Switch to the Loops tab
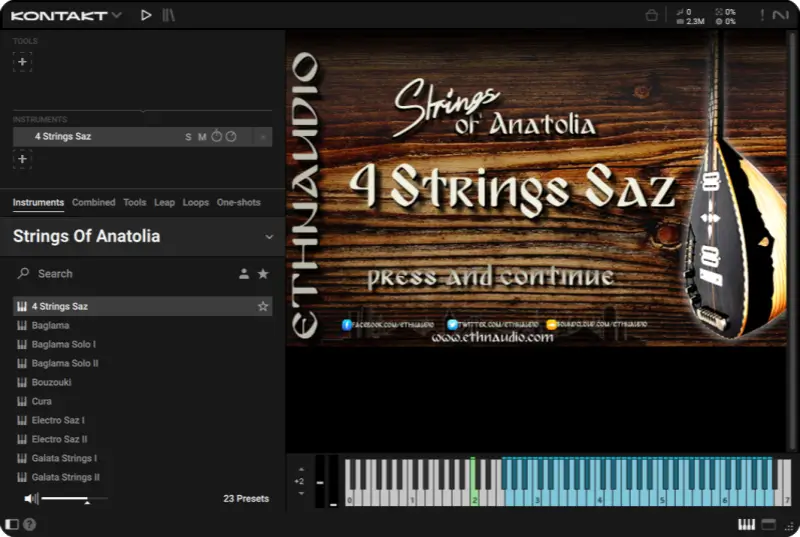 (x=196, y=202)
